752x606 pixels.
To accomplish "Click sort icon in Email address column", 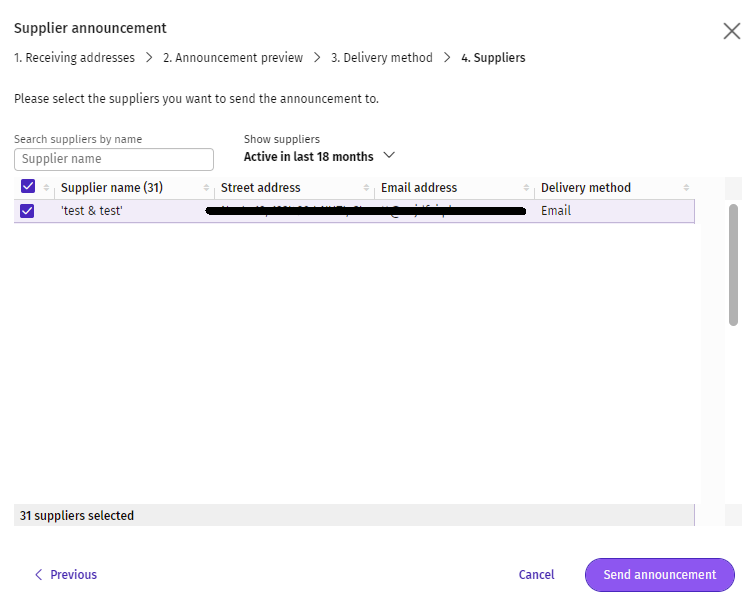I will click(x=526, y=188).
